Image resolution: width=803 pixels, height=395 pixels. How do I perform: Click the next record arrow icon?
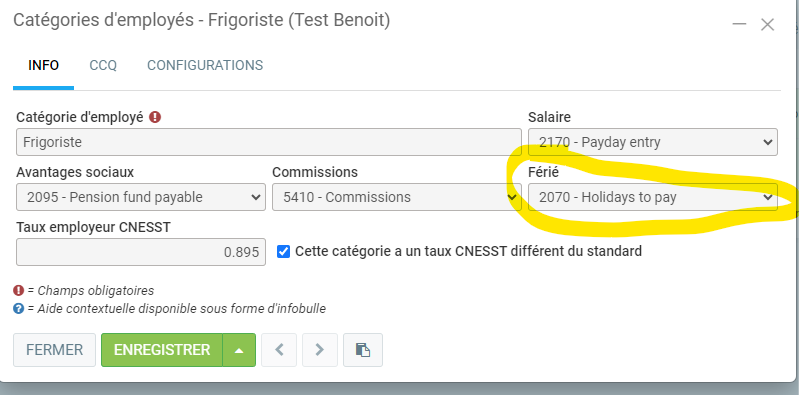coord(320,350)
